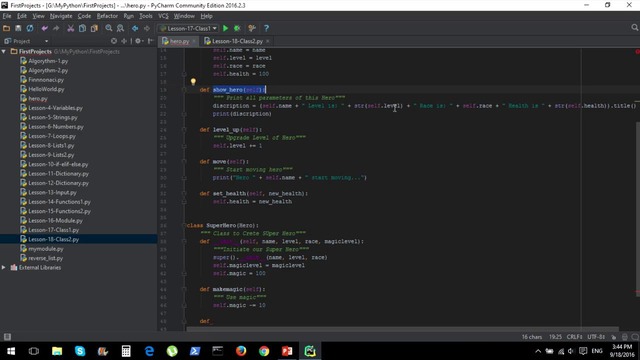This screenshot has width=640, height=360.
Task: Fold the level_up method in gutter
Action: [184, 130]
